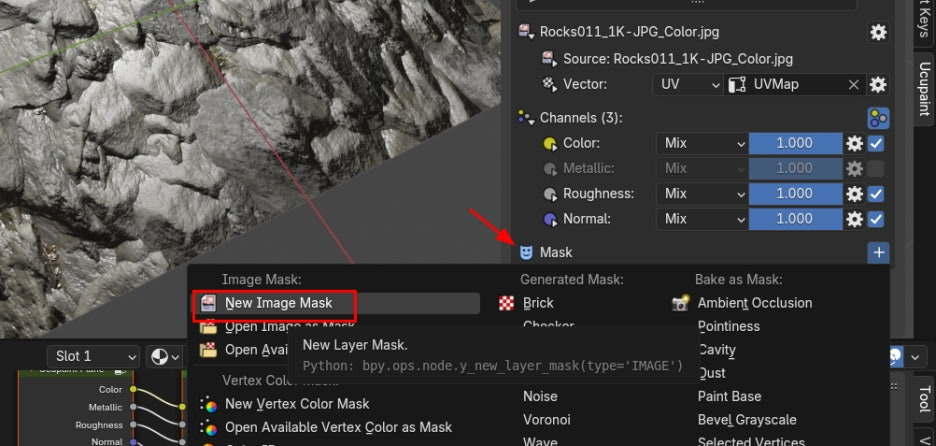
Task: Choose Pointiness bake mask
Action: [x=728, y=327]
